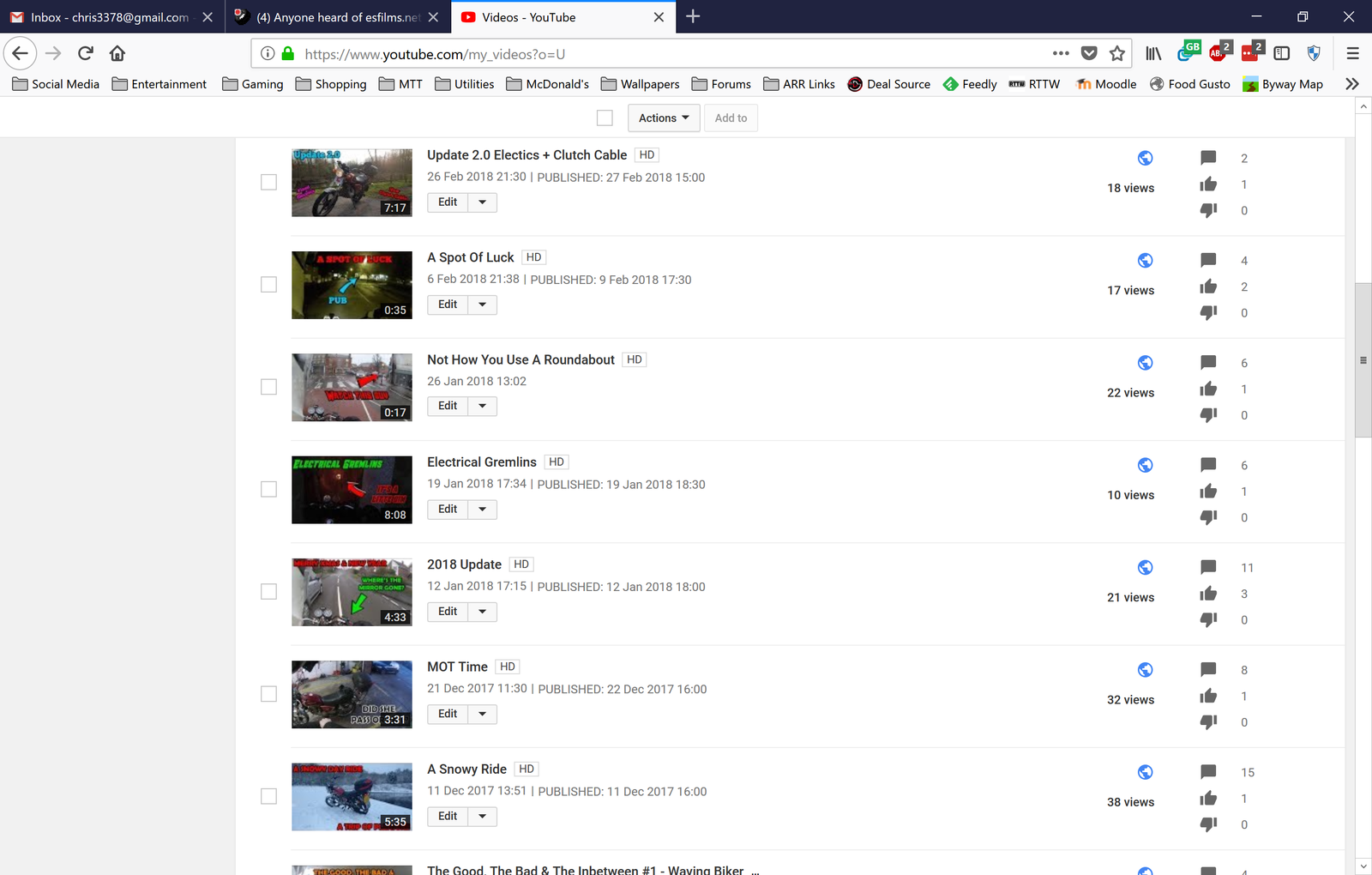Viewport: 1372px width, 875px height.
Task: Click the comments icon for MOT Time
Action: click(x=1208, y=669)
